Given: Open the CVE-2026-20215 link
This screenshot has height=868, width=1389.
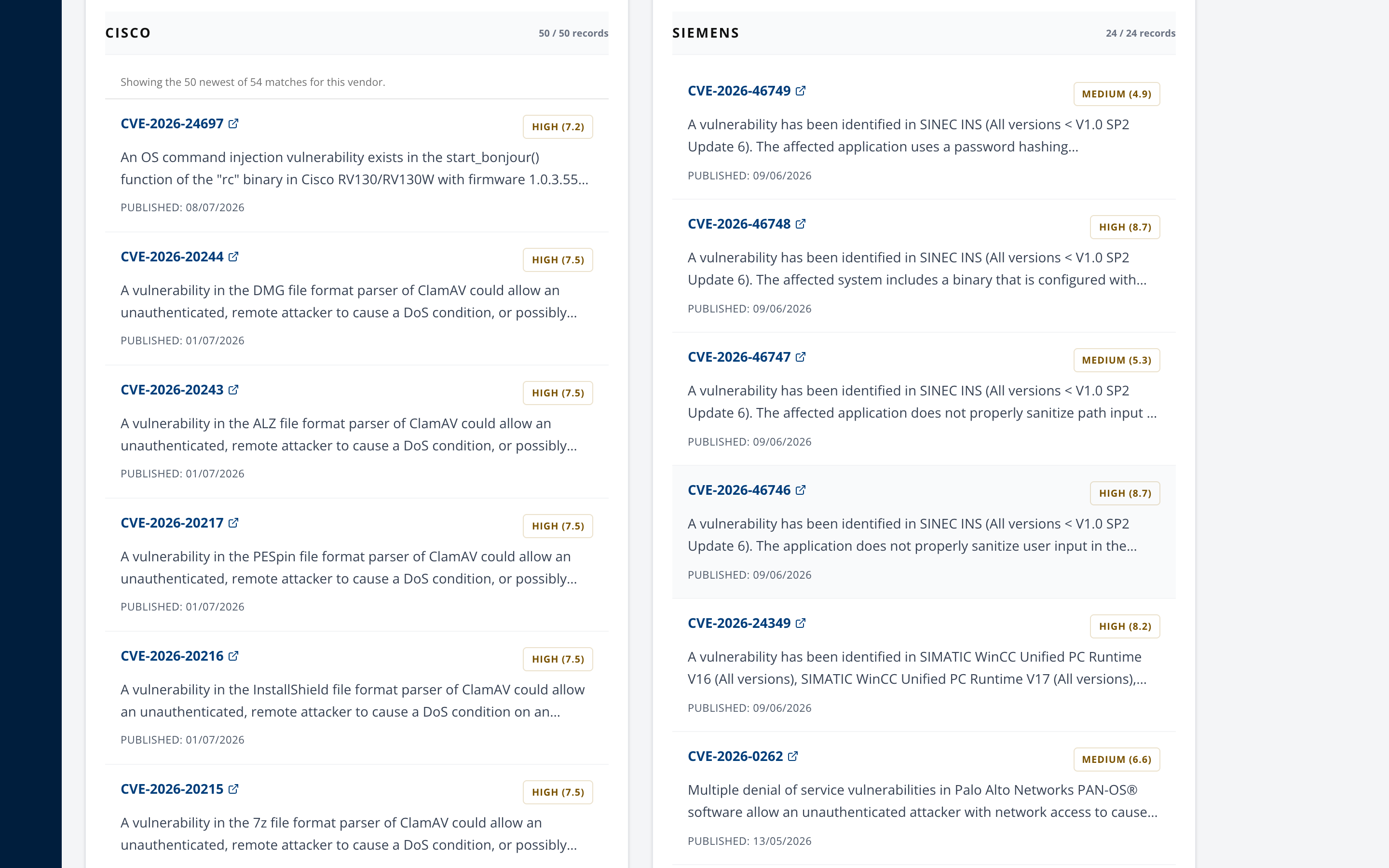Looking at the screenshot, I should click(x=172, y=789).
